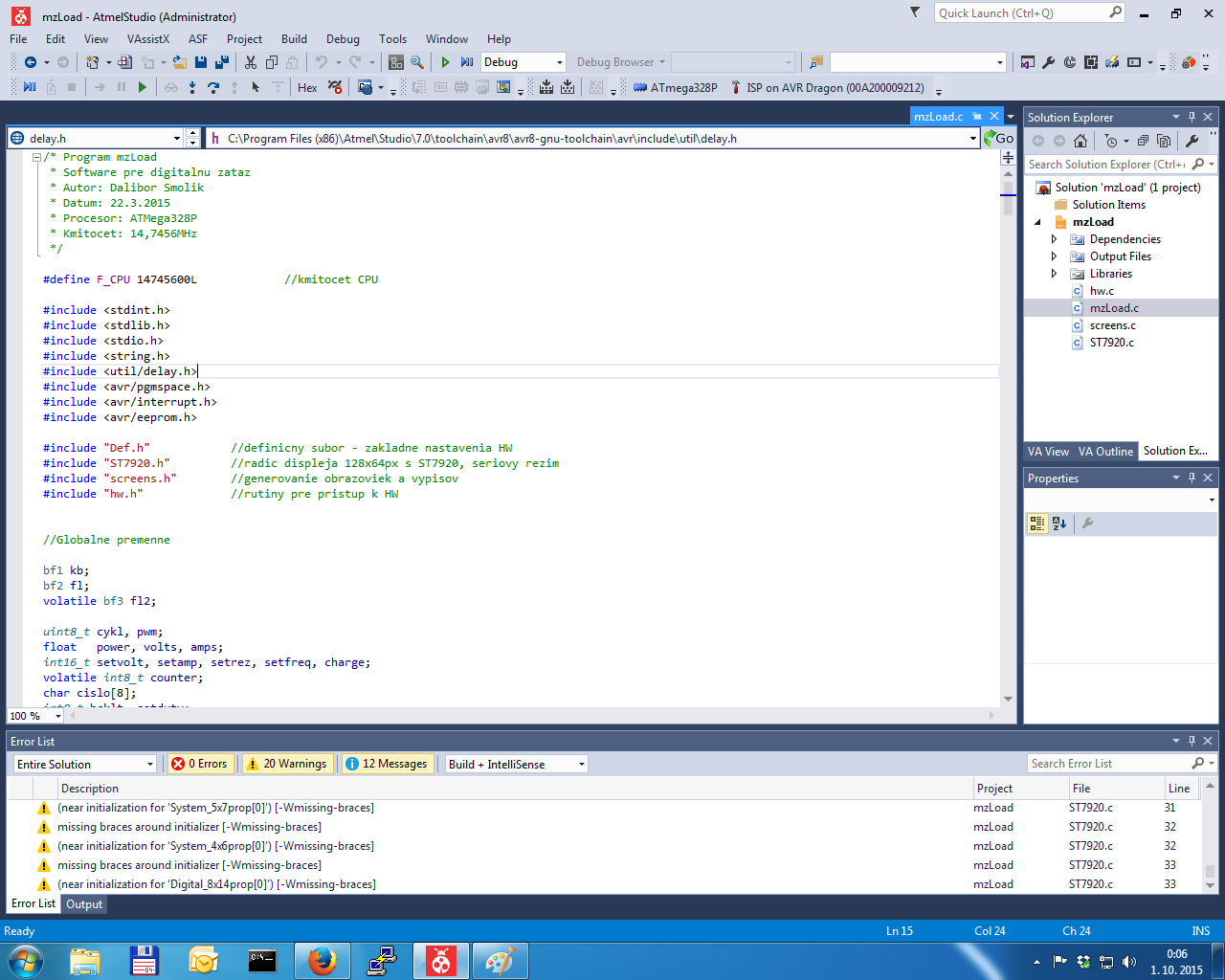
Task: Expand the Dependencies node
Action: point(1055,239)
